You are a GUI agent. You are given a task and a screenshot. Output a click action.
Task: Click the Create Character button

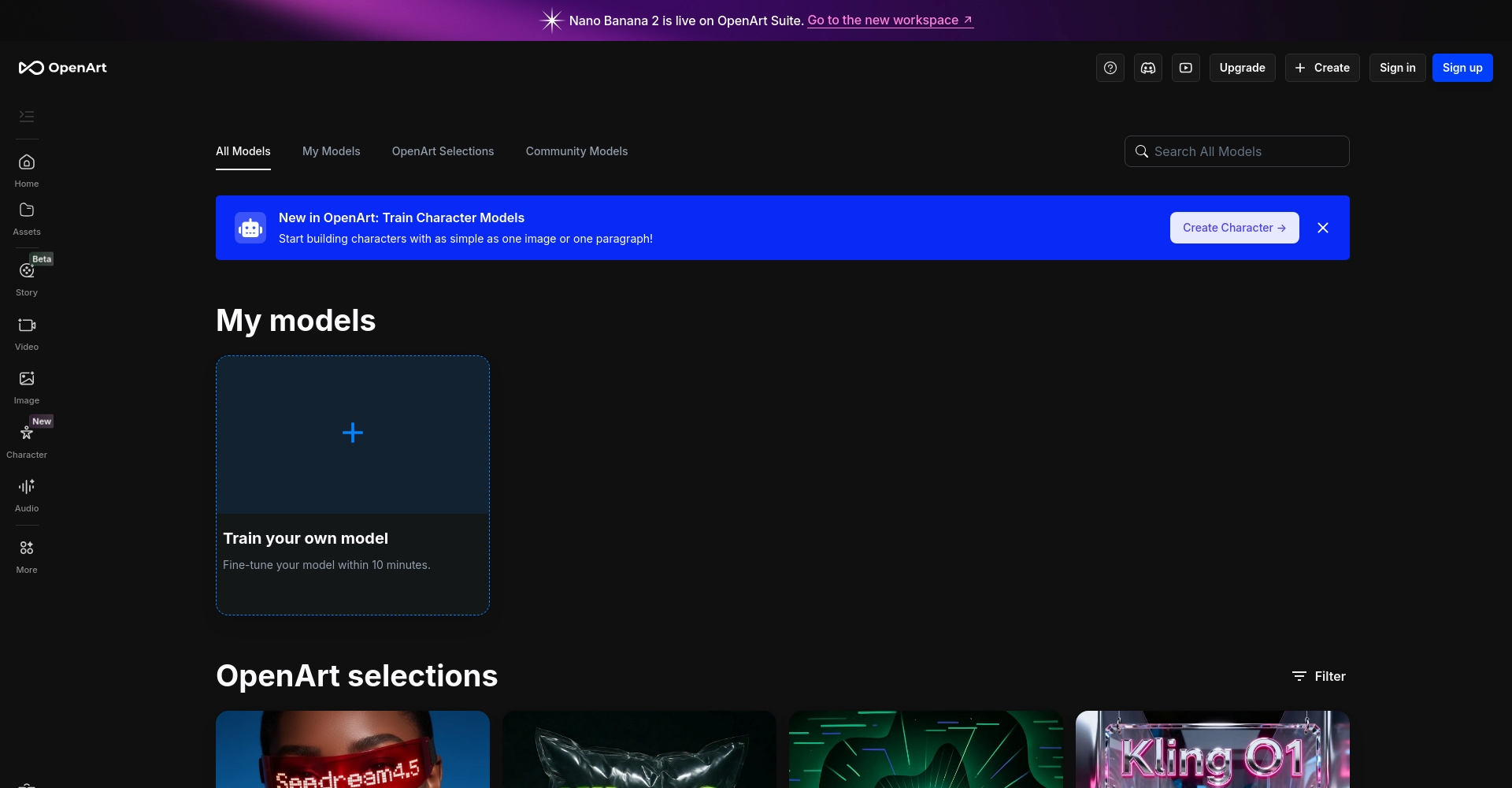click(1234, 228)
